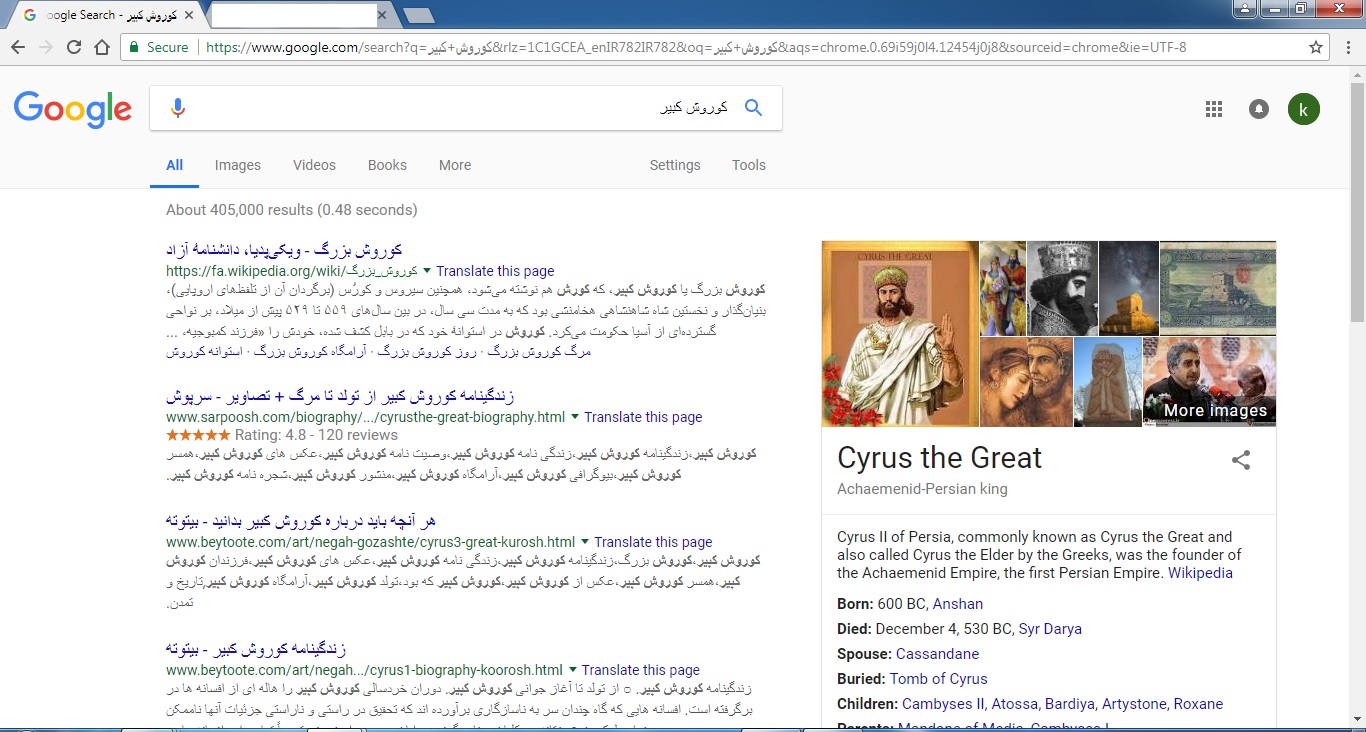
Task: Open search Tools options
Action: [x=749, y=166]
